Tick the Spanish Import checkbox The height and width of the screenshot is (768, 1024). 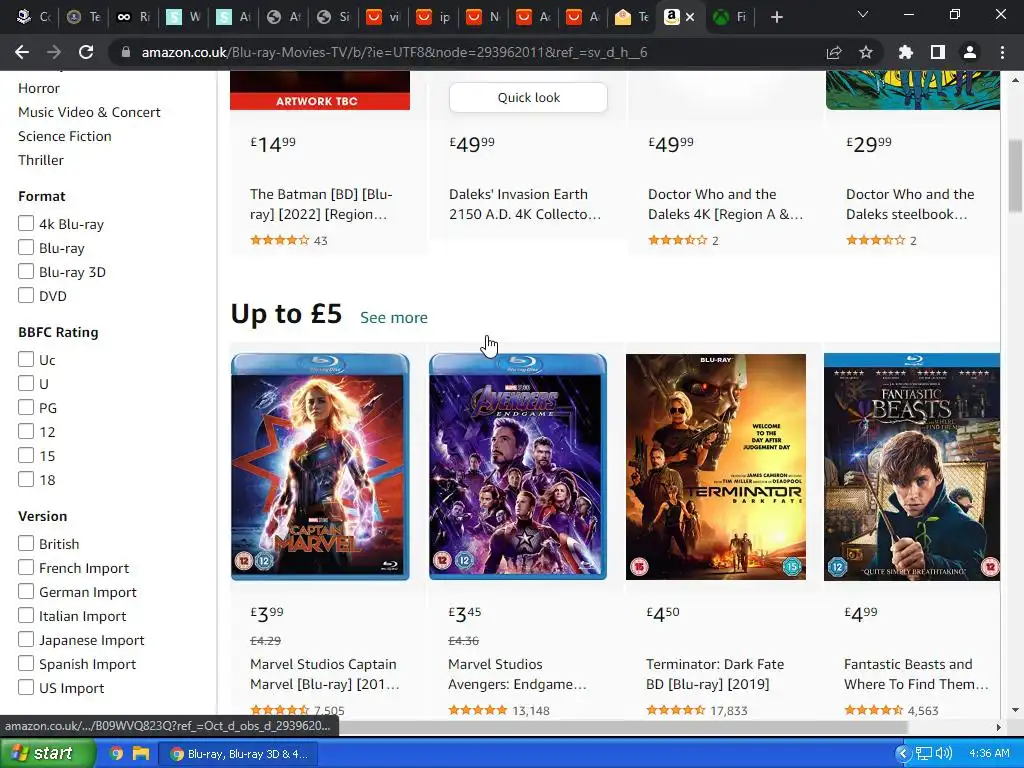pyautogui.click(x=25, y=664)
